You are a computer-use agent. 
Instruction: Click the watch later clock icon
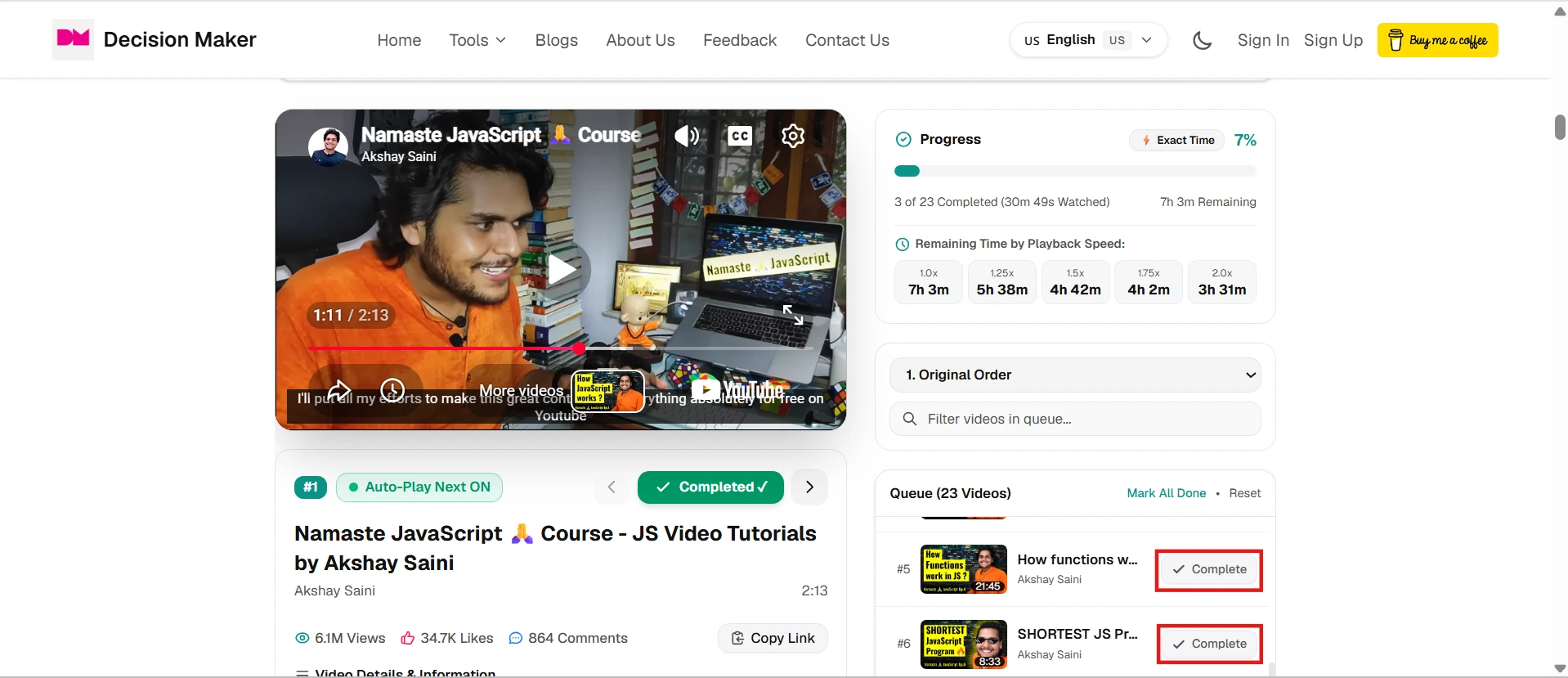click(392, 390)
